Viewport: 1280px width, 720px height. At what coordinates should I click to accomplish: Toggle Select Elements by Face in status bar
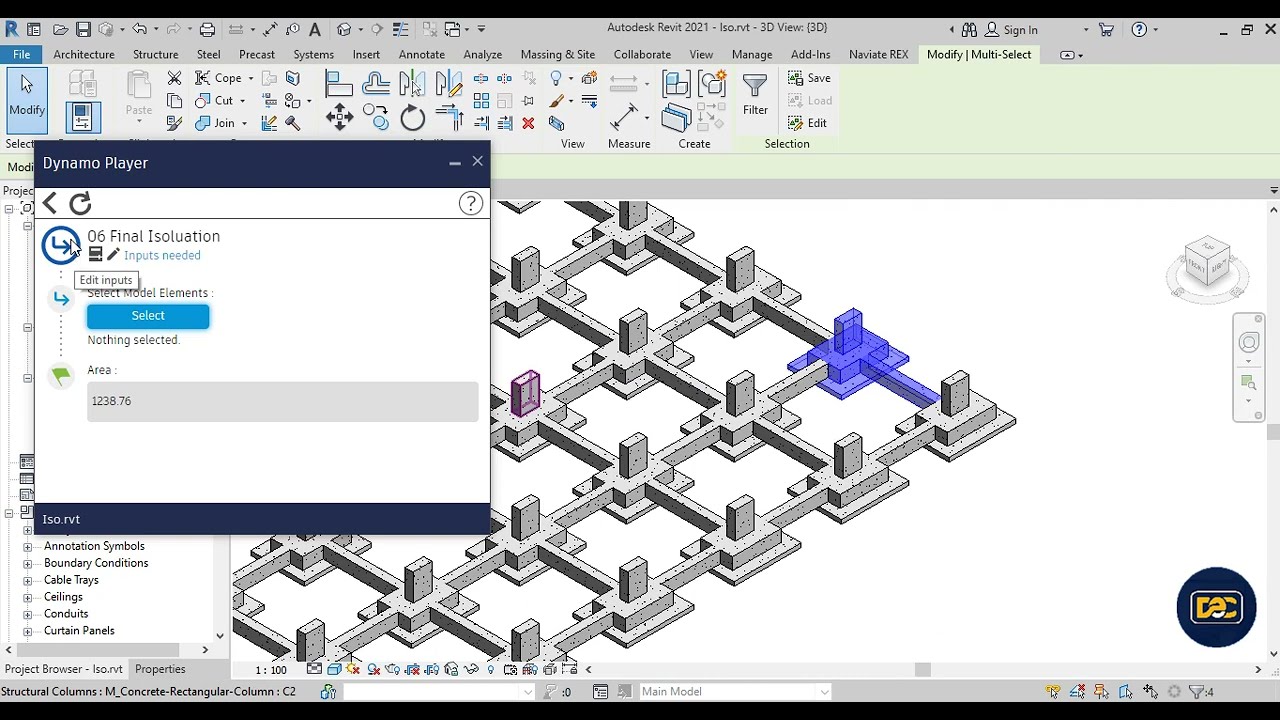point(1126,692)
